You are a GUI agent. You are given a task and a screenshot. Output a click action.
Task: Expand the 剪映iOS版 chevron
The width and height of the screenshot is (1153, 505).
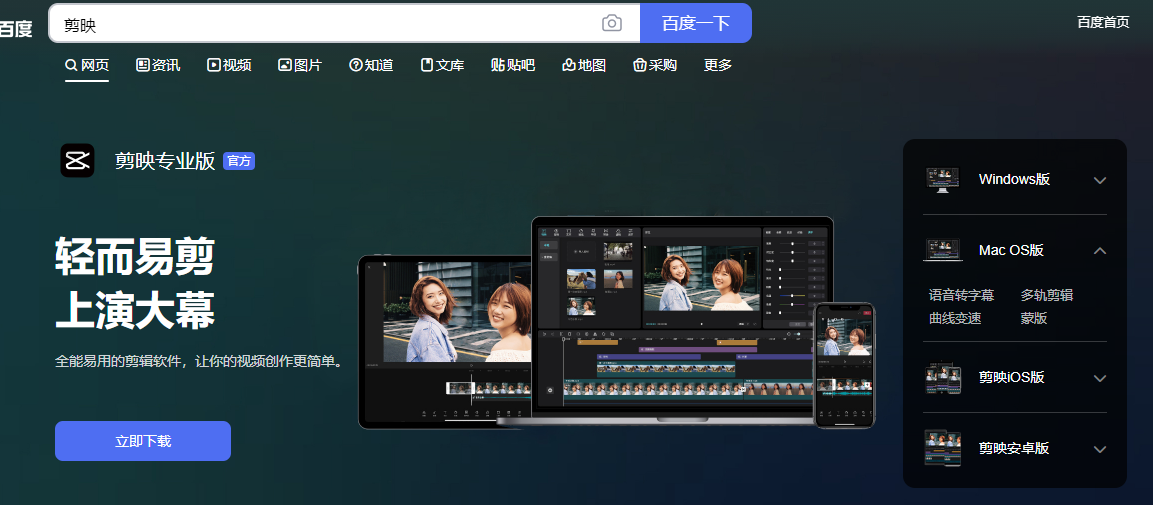[1100, 379]
